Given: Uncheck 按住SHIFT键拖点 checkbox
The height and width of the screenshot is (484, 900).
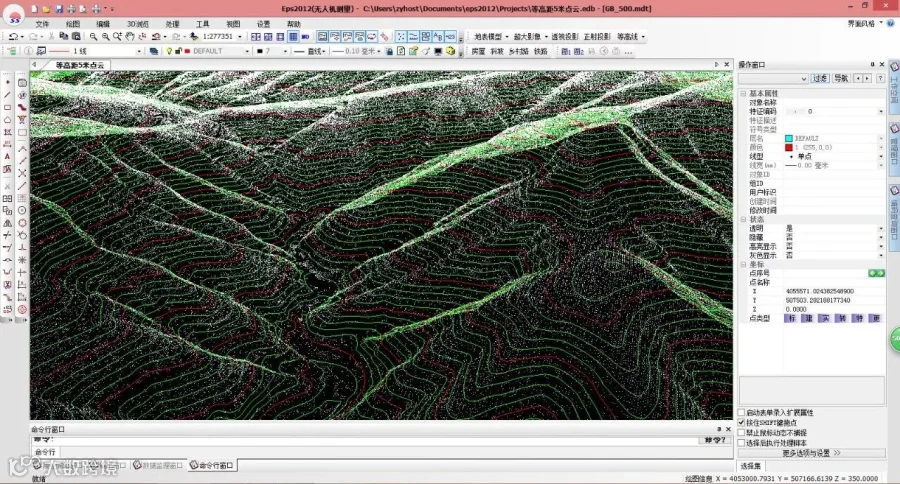Looking at the screenshot, I should (x=741, y=423).
